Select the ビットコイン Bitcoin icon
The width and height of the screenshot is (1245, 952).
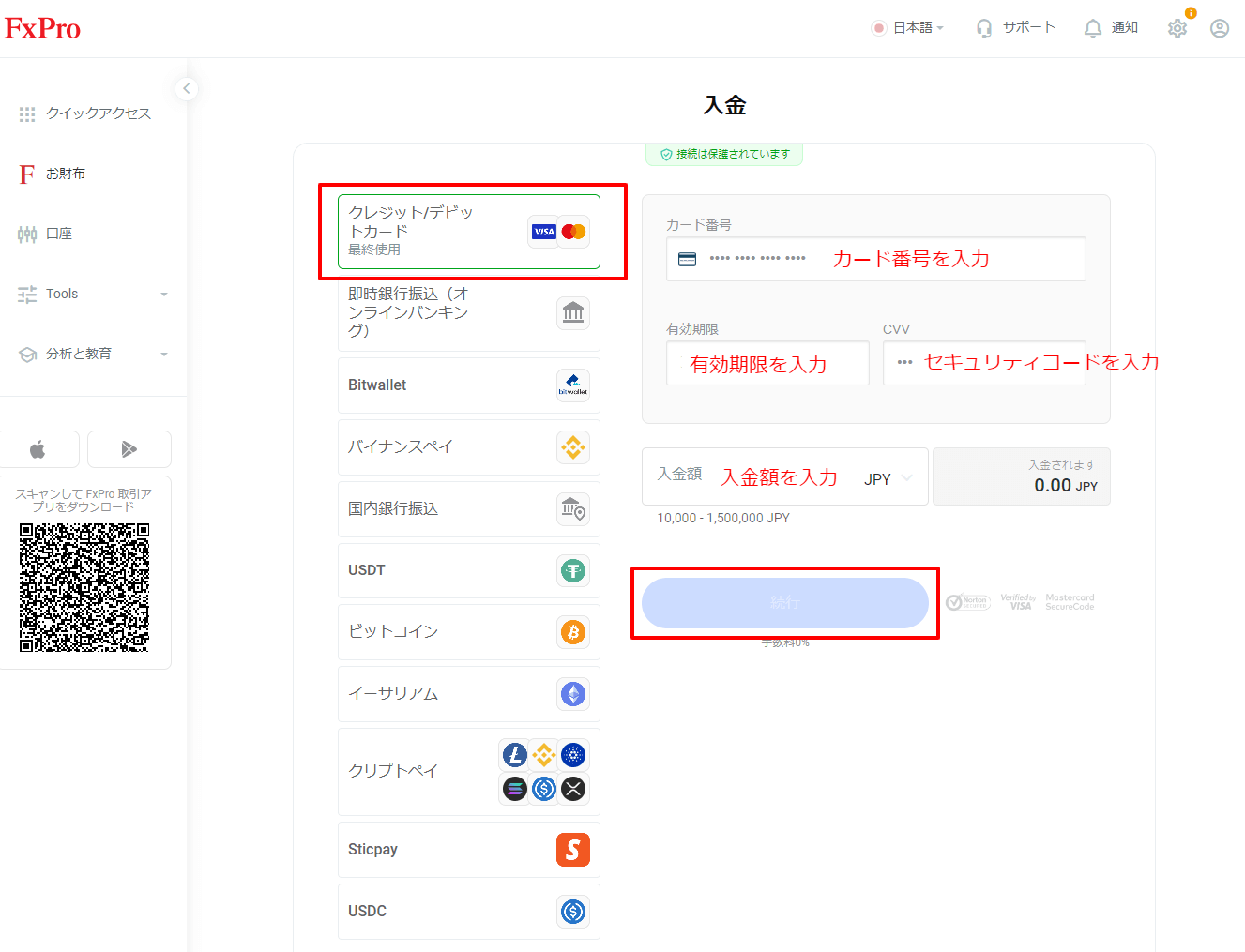pos(572,632)
